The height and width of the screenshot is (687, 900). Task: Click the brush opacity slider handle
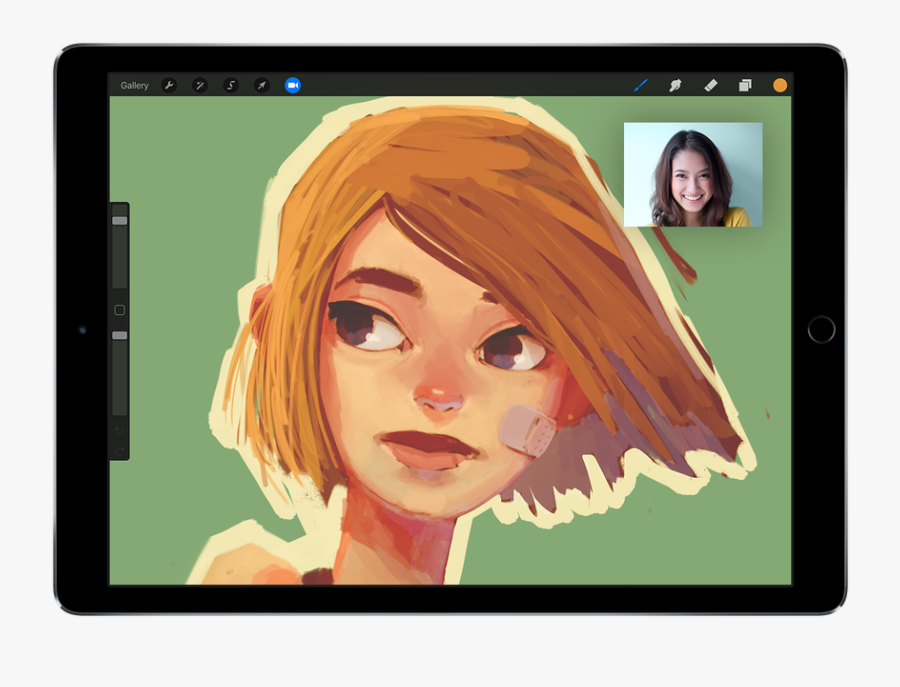tap(119, 335)
